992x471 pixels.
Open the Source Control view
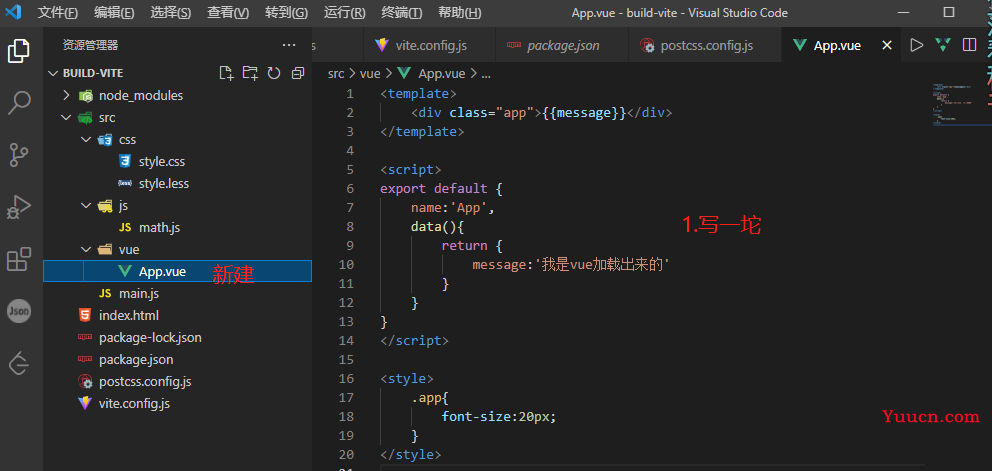(x=19, y=155)
